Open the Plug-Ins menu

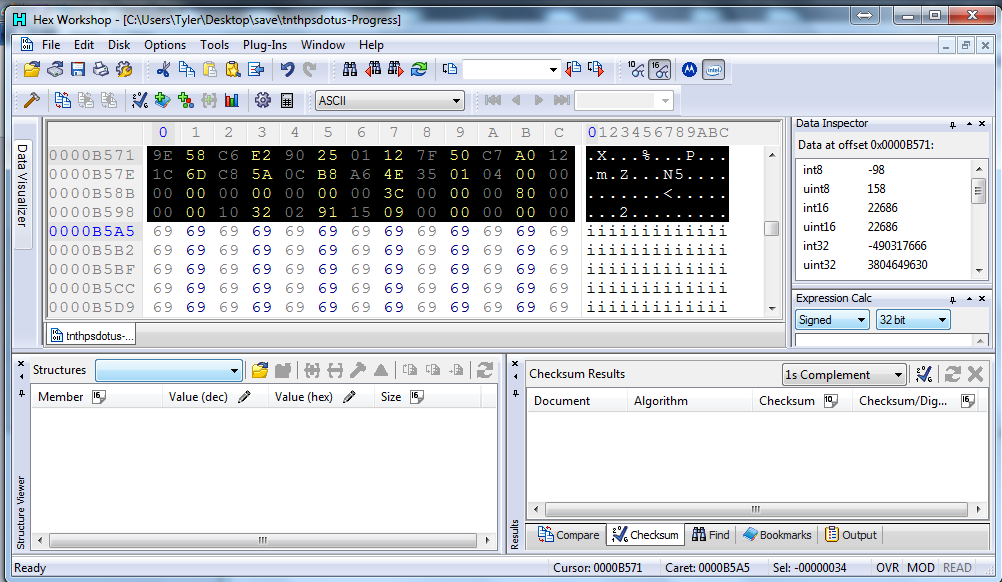point(265,45)
